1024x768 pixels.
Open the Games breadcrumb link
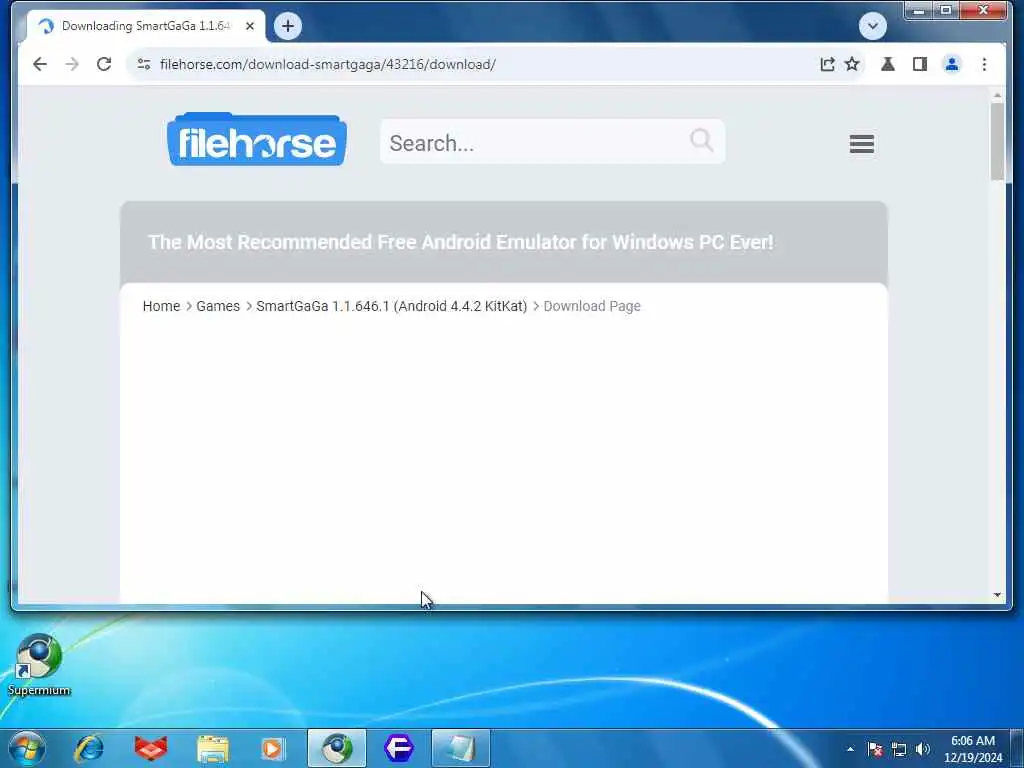click(x=218, y=306)
